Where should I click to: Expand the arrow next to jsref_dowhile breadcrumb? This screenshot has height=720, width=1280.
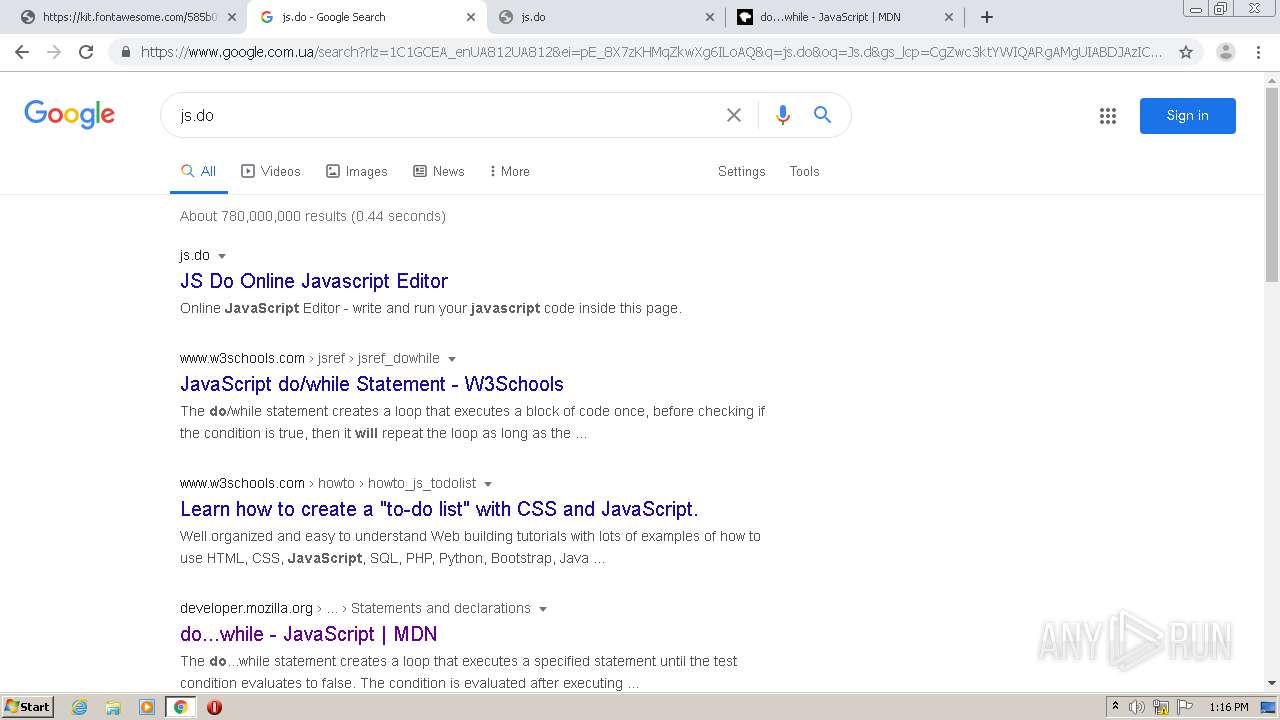point(452,359)
